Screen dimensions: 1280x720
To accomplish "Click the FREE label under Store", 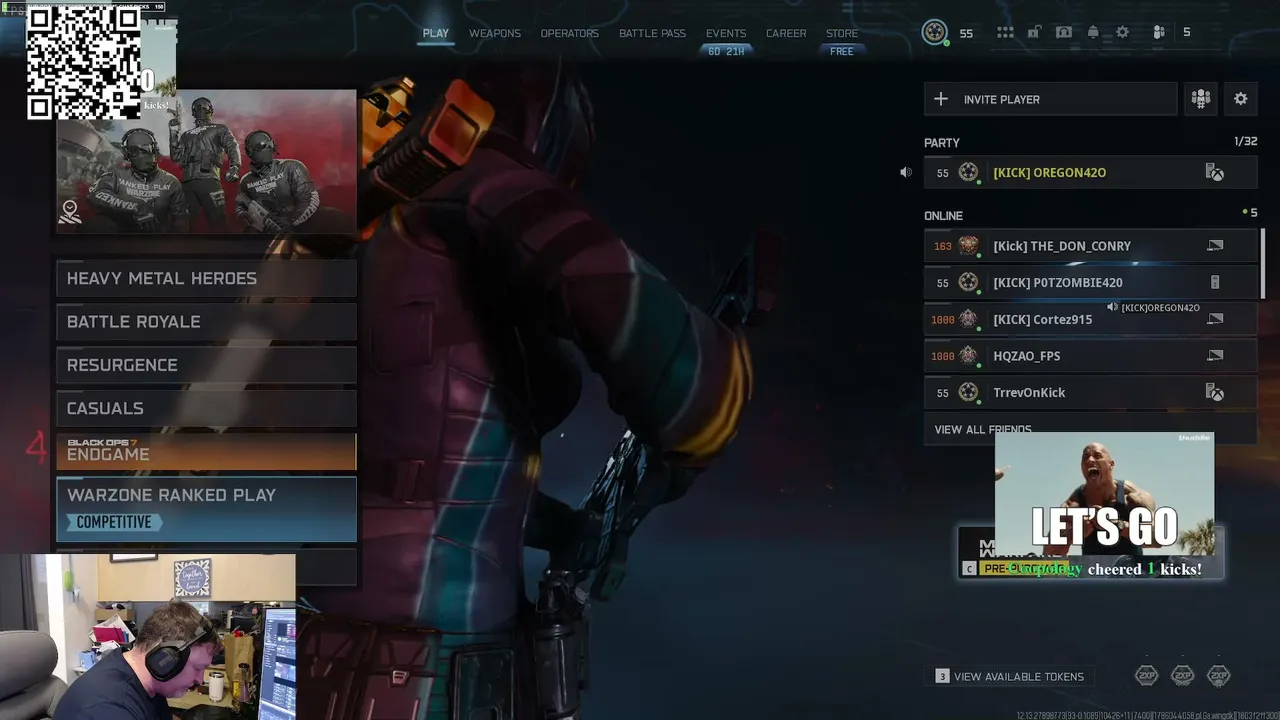I will click(842, 51).
